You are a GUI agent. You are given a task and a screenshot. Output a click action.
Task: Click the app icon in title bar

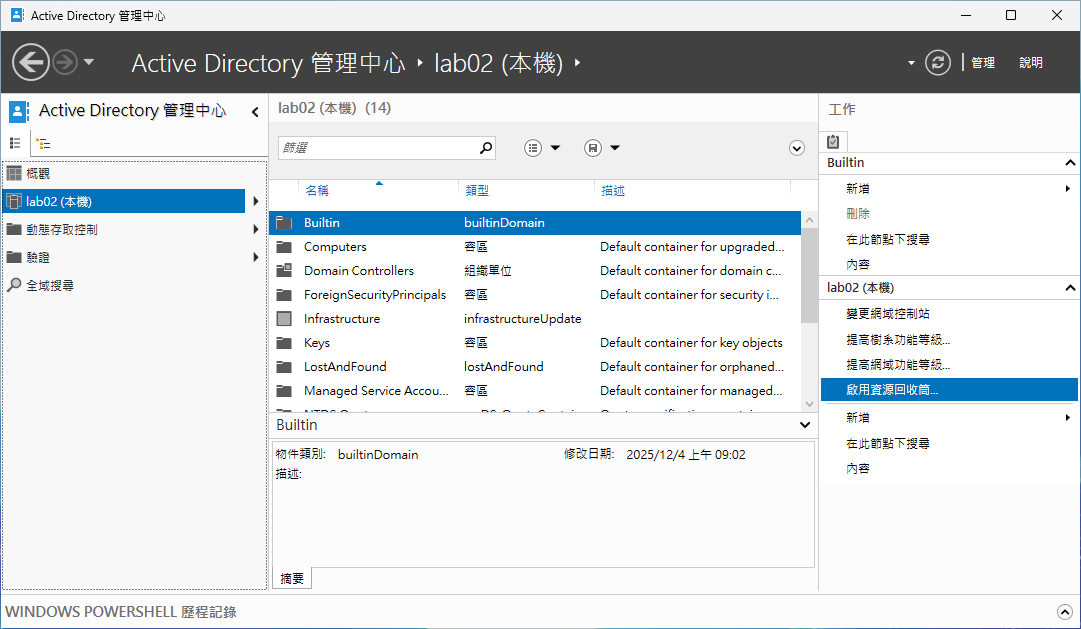pos(17,14)
